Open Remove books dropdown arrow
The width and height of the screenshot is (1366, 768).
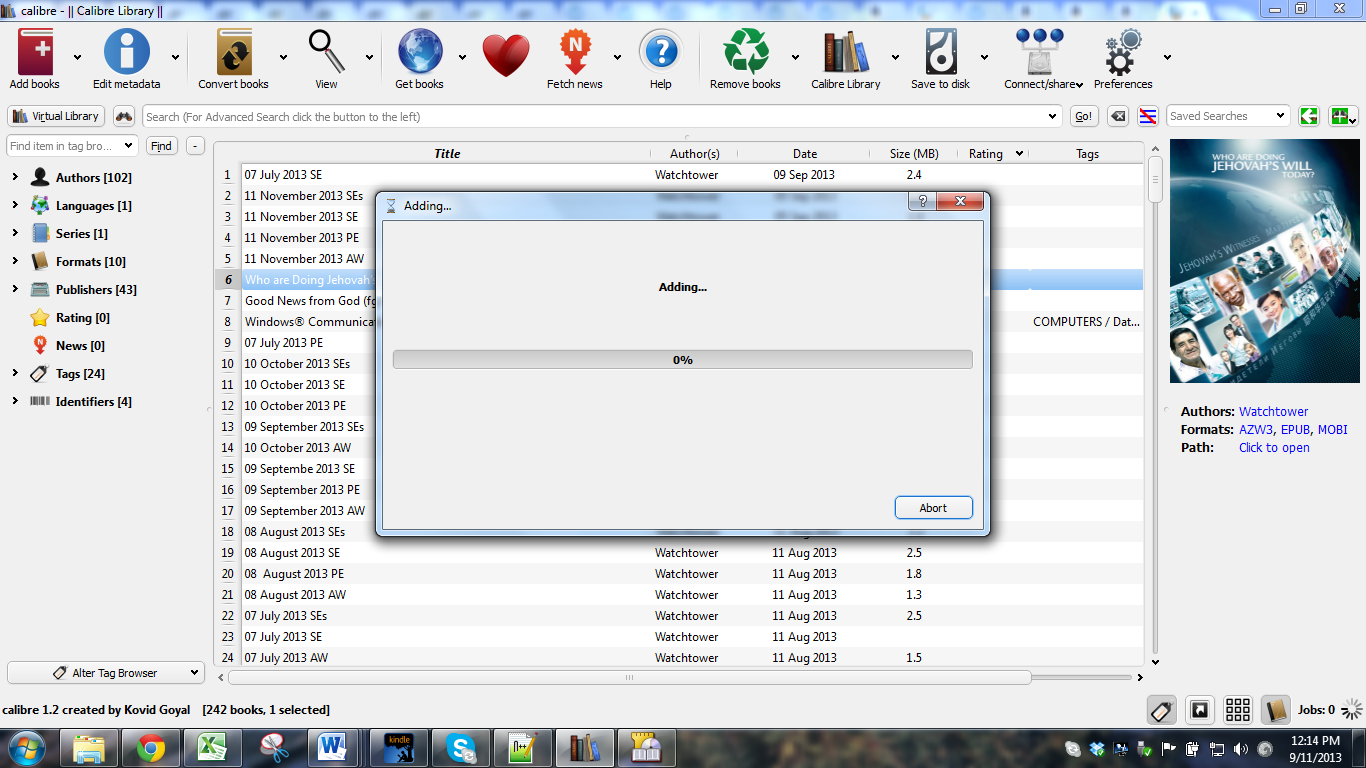tap(795, 57)
